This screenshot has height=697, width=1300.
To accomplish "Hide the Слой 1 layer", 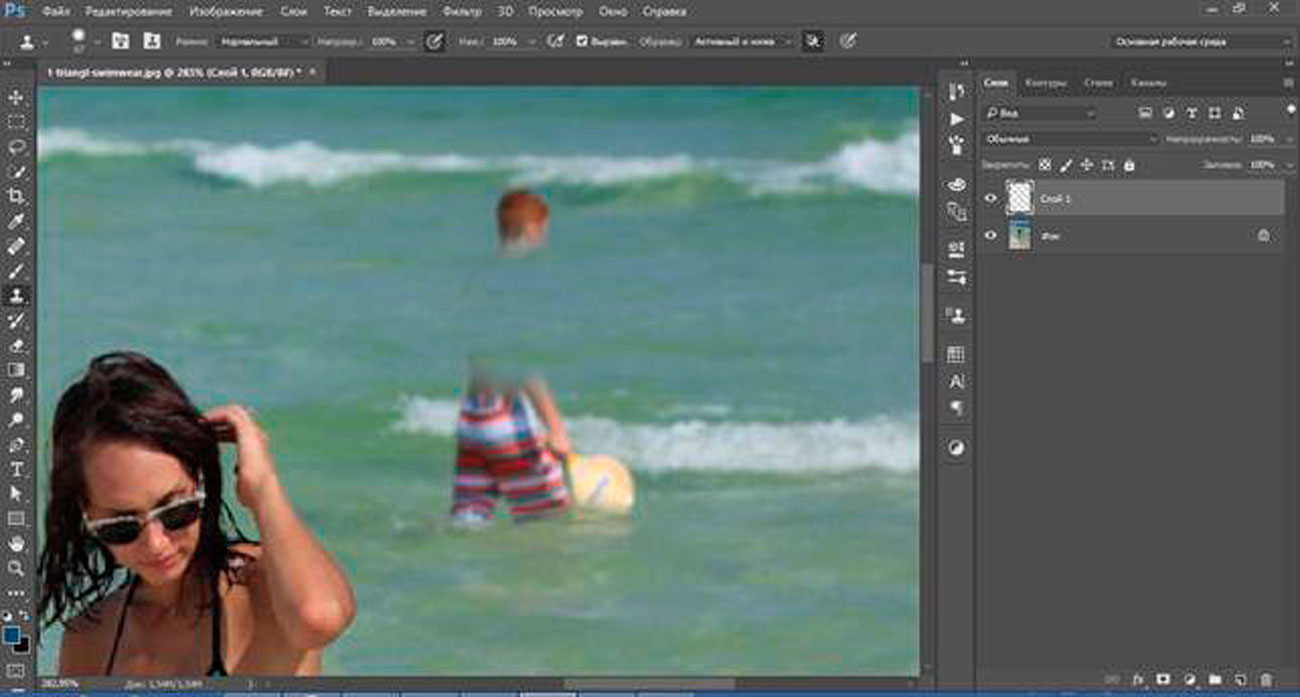I will [x=990, y=199].
